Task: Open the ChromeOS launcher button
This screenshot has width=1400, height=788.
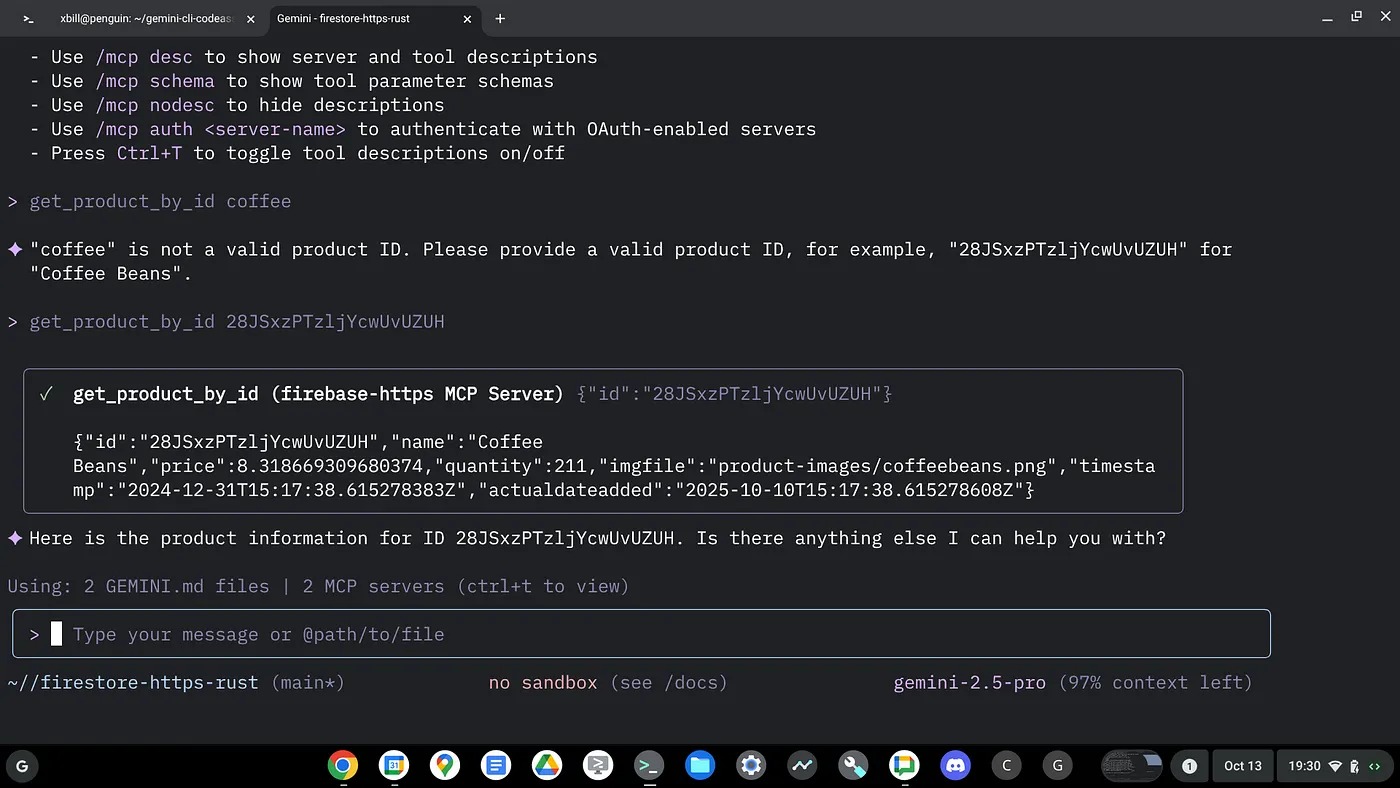Action: click(22, 766)
